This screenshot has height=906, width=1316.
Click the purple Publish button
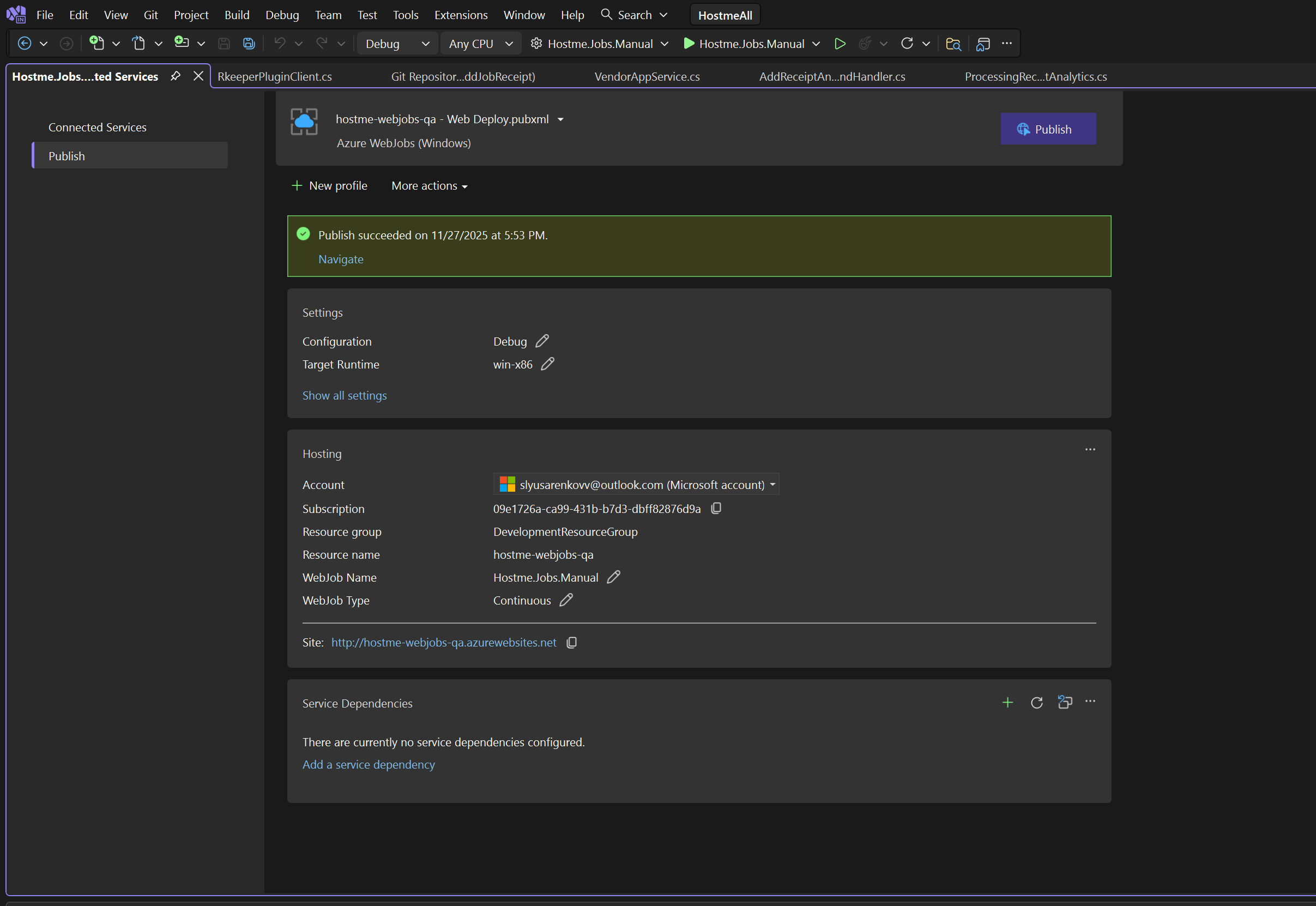[1047, 129]
